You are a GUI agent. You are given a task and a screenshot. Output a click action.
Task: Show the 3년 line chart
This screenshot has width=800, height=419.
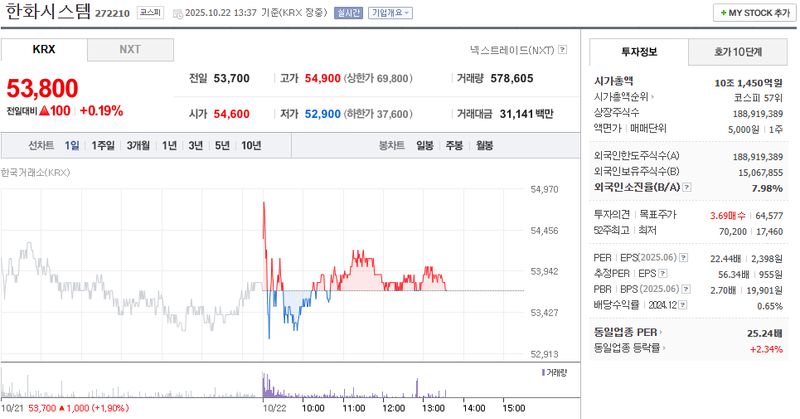pos(195,145)
